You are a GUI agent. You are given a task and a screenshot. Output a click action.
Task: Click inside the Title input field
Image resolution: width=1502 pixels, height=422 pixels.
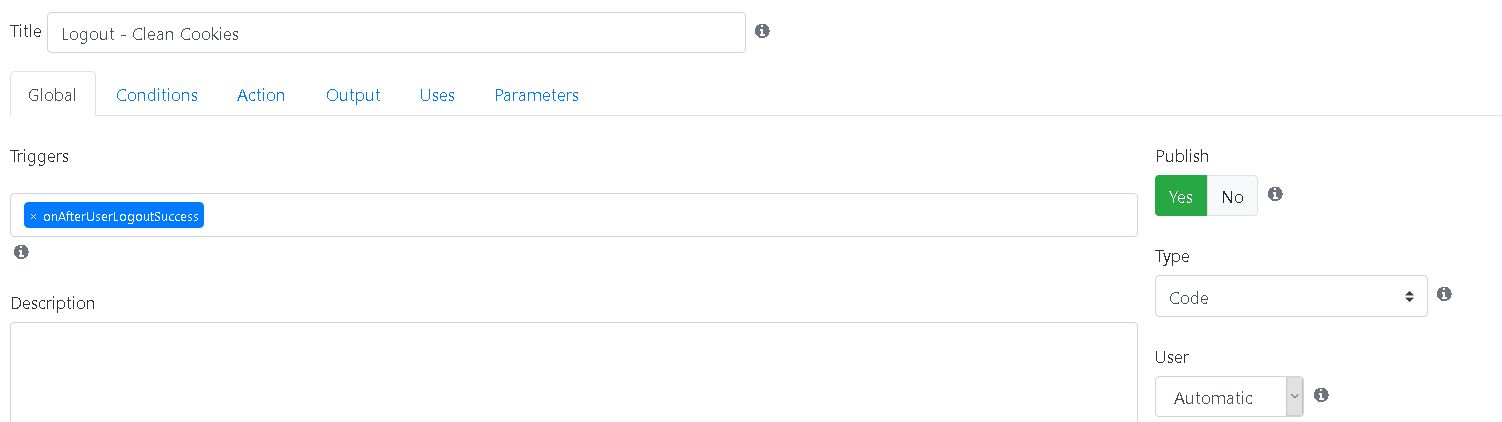click(x=396, y=32)
